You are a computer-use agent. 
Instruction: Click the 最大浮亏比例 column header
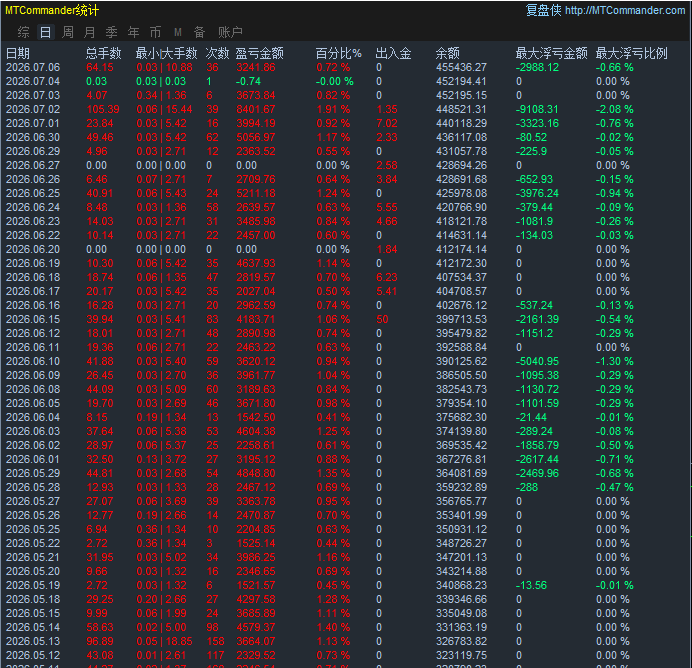coord(632,53)
